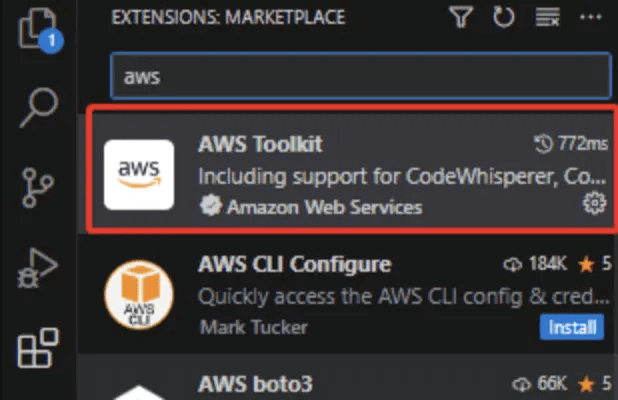Click the AWS Toolkit logo thumbnail
The image size is (618, 400).
pos(139,175)
